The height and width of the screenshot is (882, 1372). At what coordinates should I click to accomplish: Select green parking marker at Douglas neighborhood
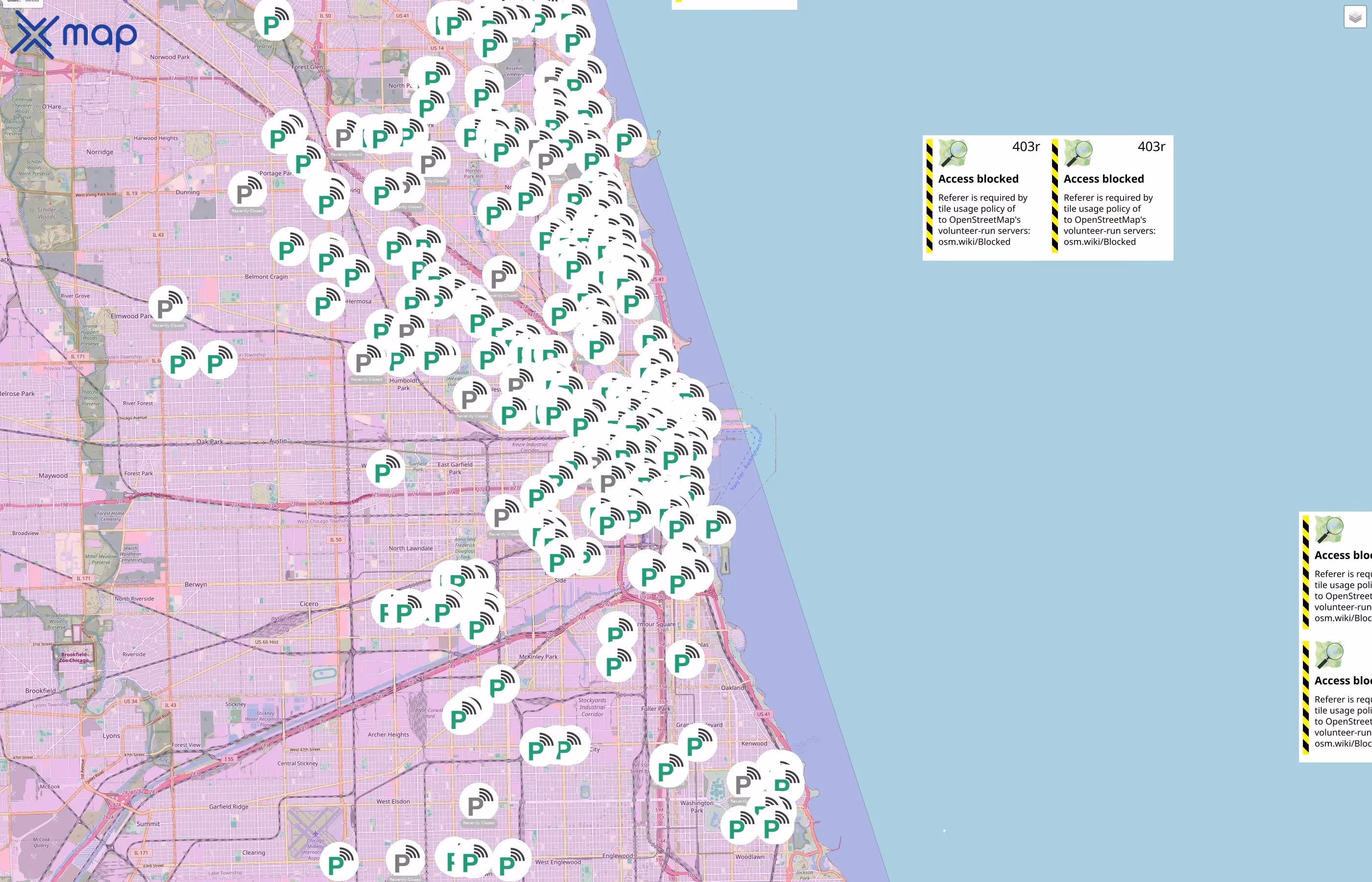click(685, 659)
